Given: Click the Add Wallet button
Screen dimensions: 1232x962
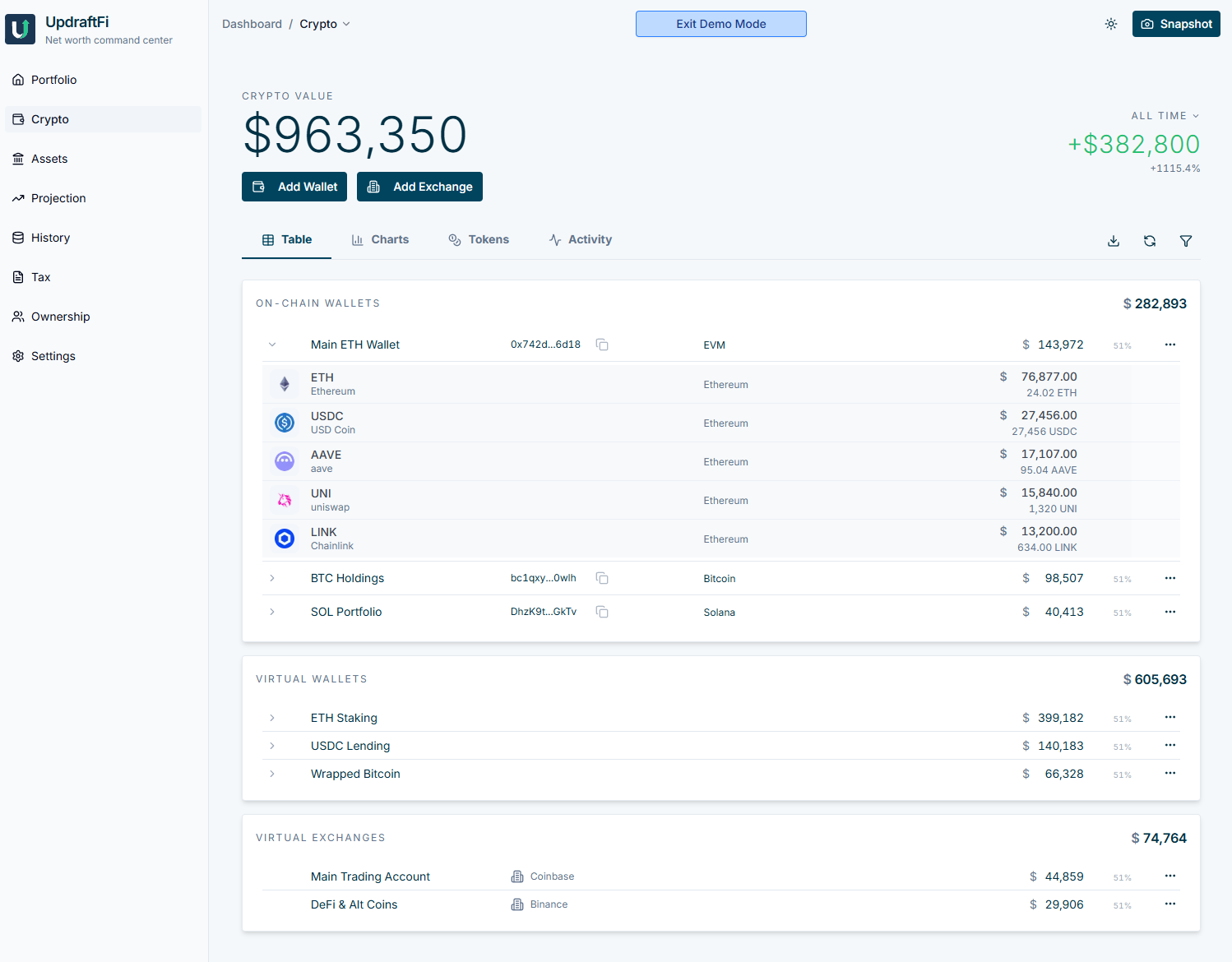Looking at the screenshot, I should [x=294, y=187].
